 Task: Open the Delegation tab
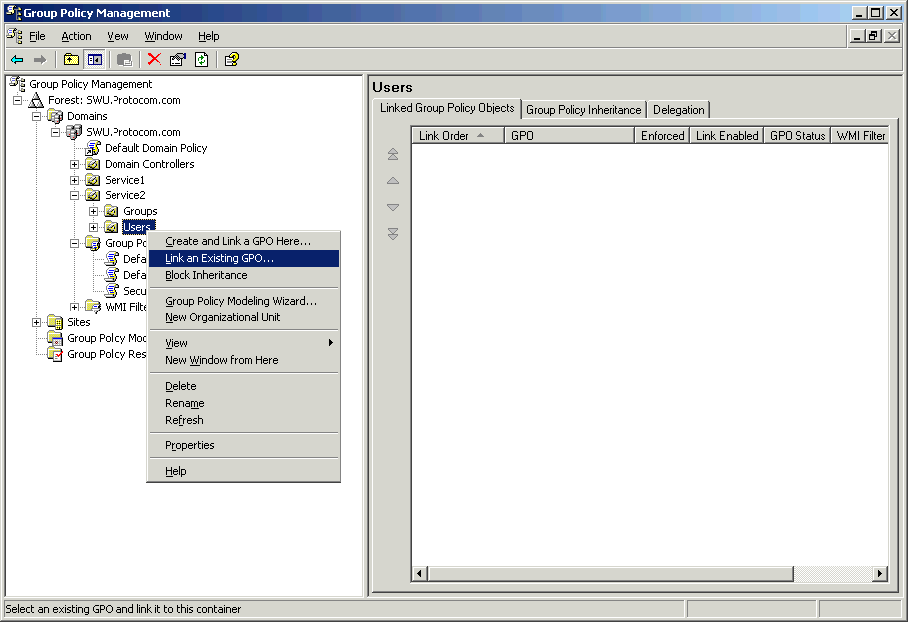tap(678, 110)
